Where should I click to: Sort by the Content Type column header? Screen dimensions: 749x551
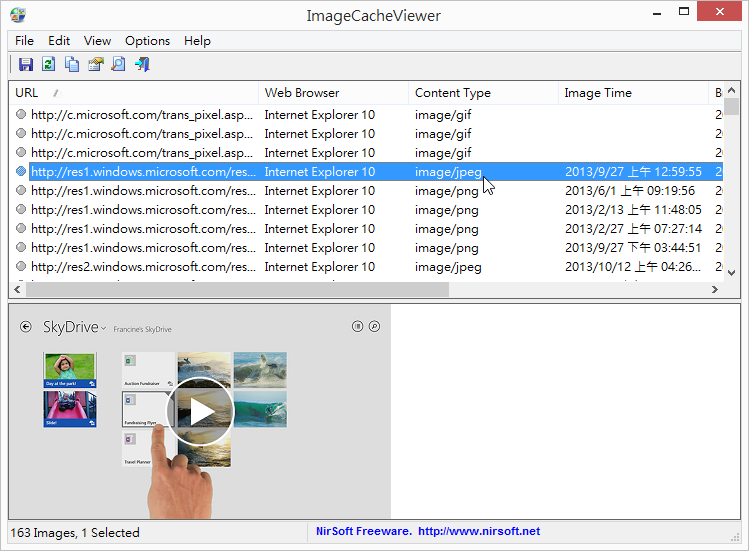483,93
